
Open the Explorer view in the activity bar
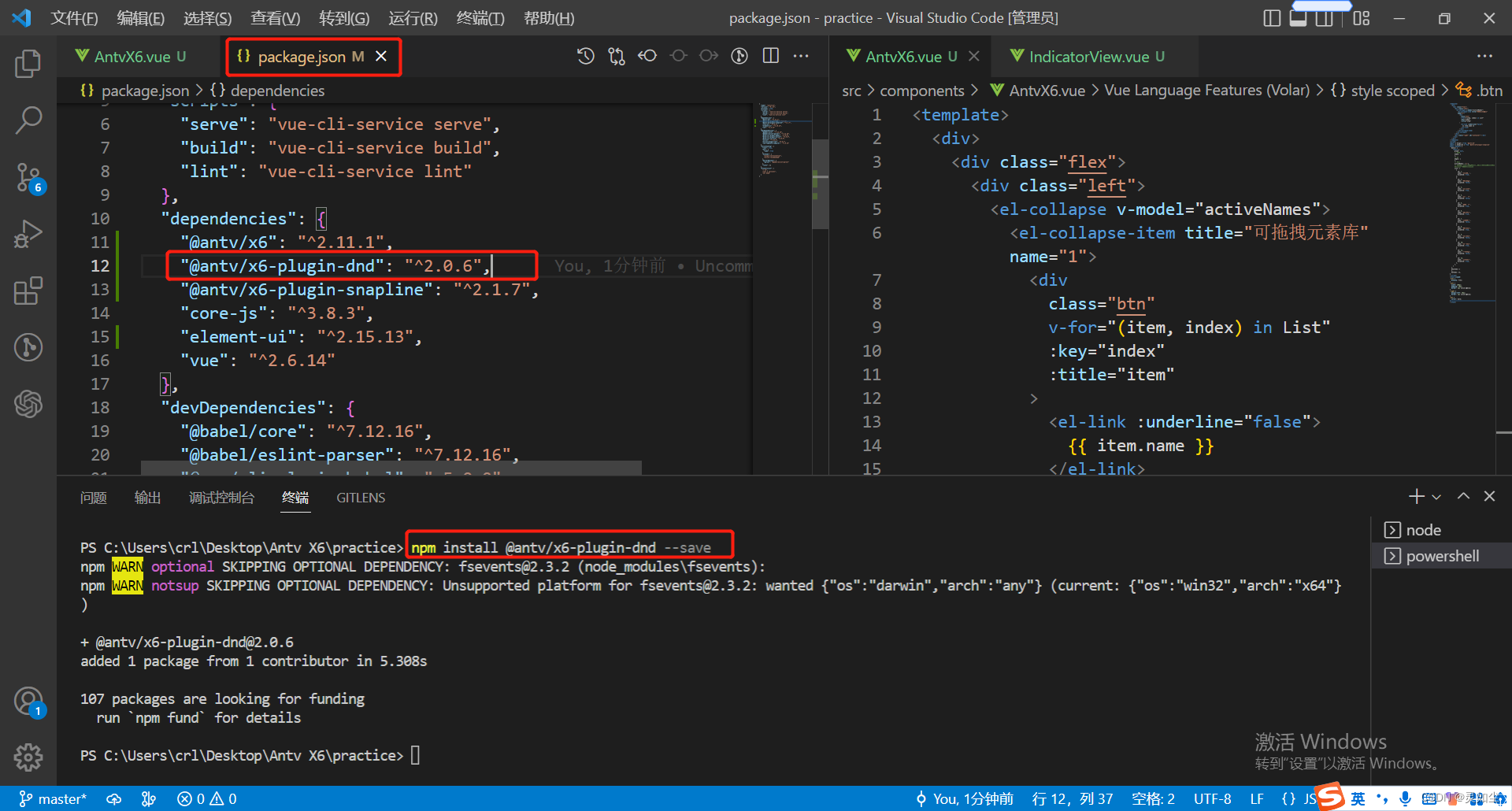point(28,64)
